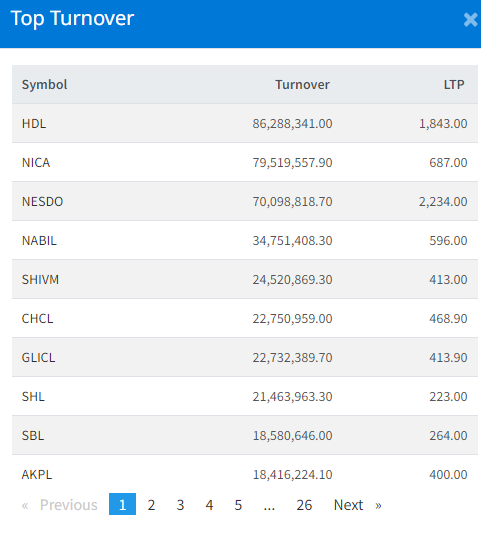Click LTP value 596.00

(x=448, y=240)
